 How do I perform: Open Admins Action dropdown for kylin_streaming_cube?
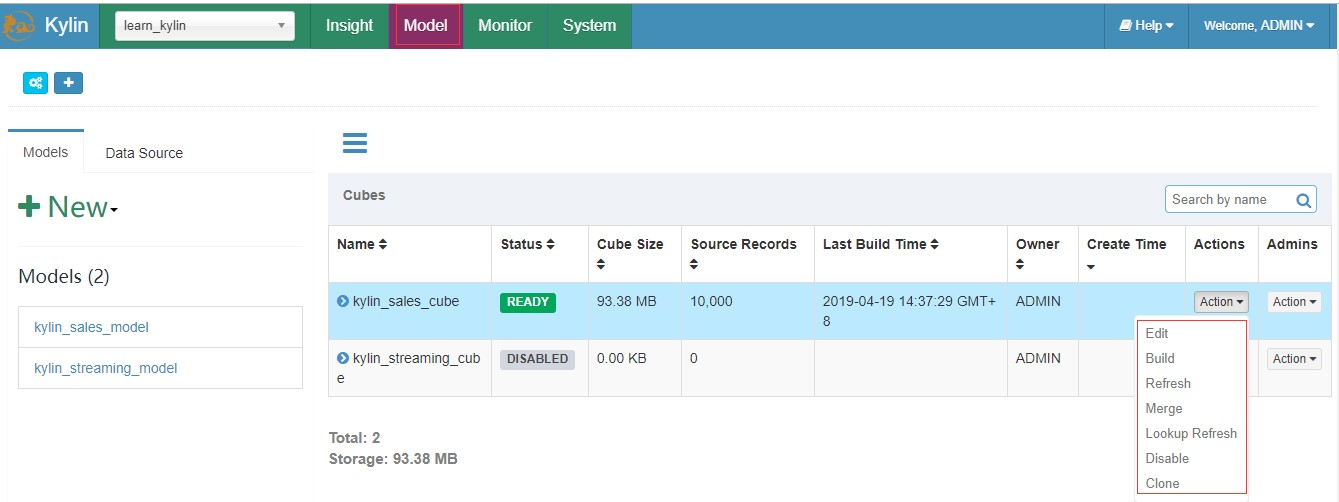coord(1294,359)
